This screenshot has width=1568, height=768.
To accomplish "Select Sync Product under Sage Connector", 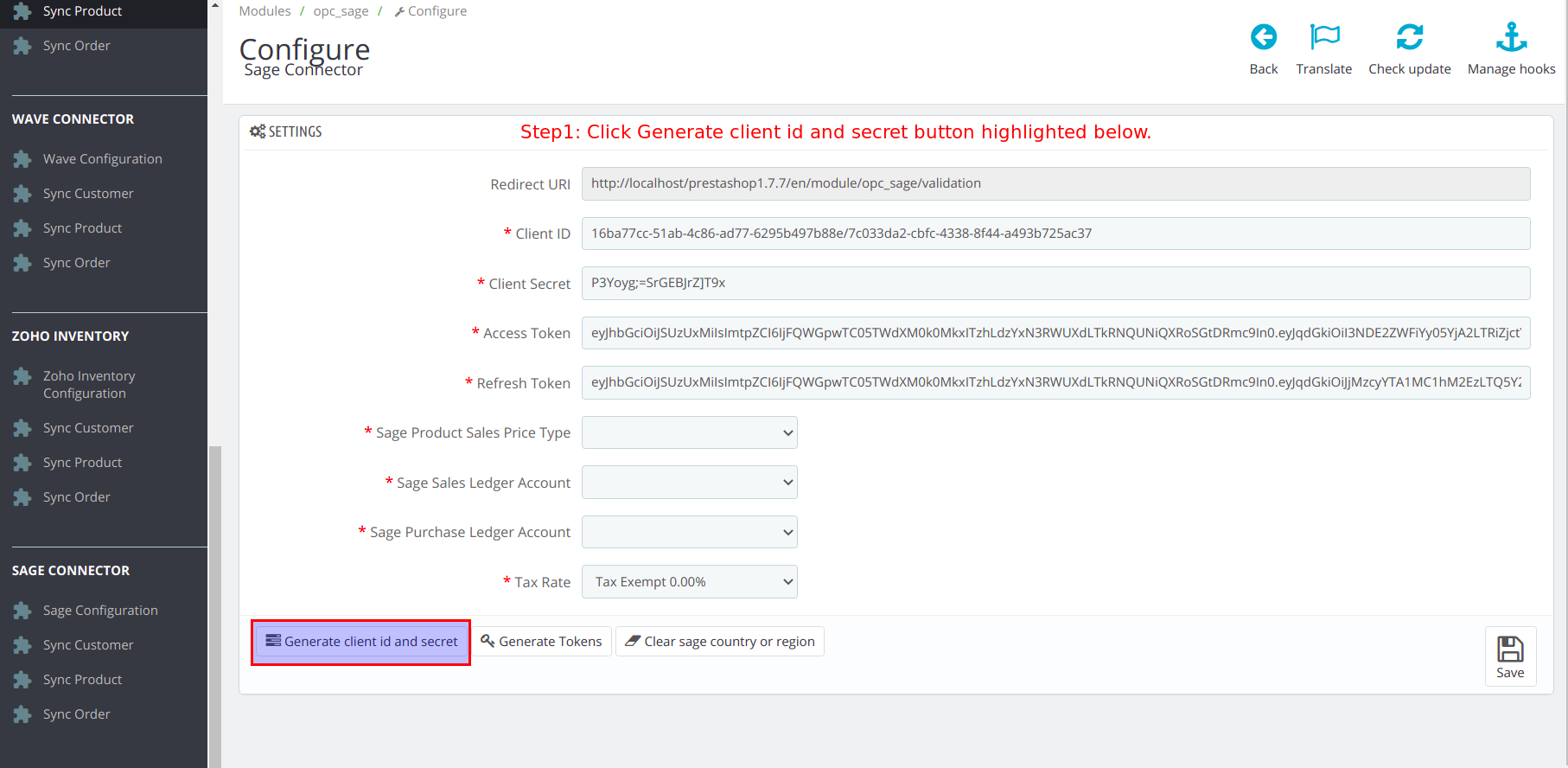I will 82,680.
